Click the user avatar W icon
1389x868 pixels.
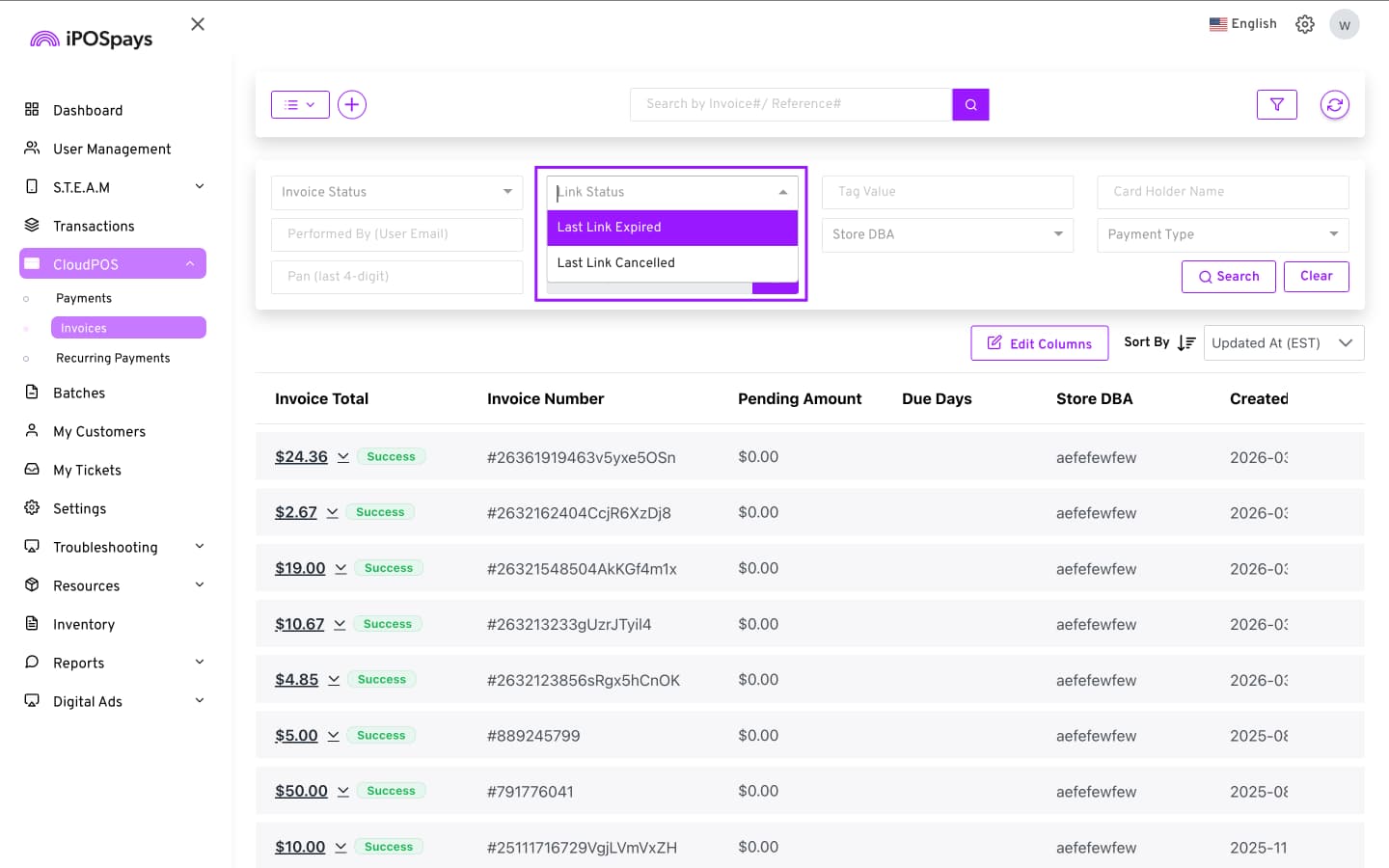point(1344,24)
